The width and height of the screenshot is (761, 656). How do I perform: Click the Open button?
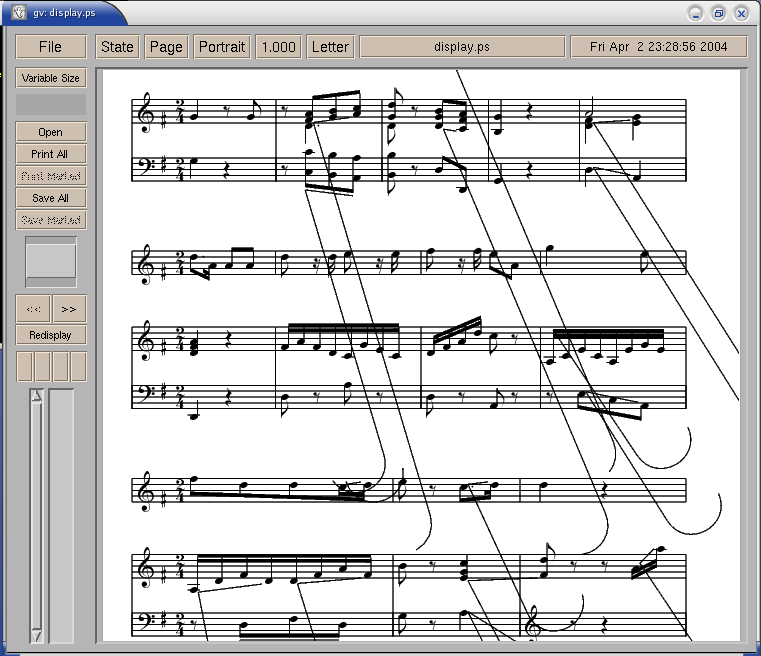pos(50,132)
